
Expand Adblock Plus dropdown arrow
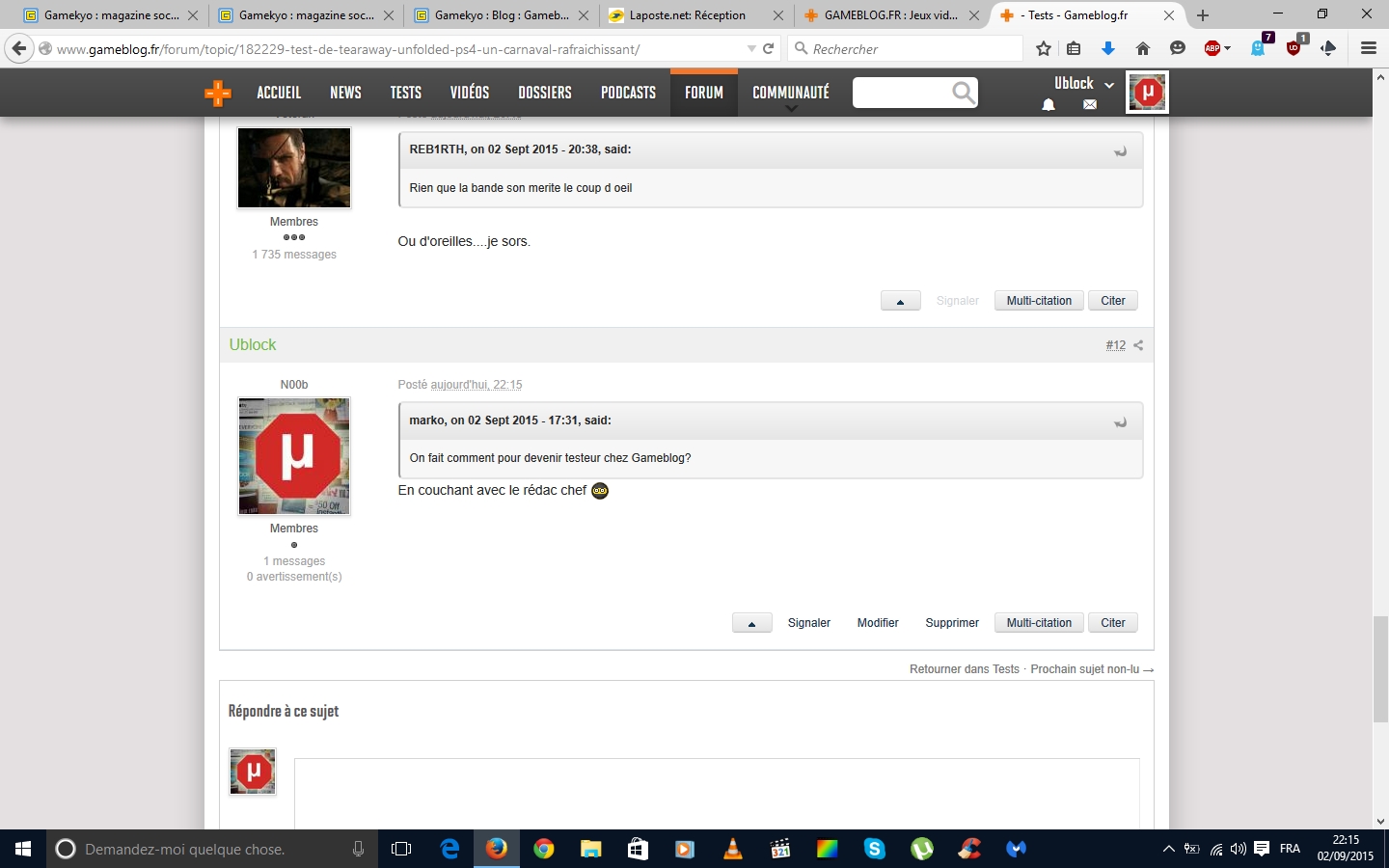pyautogui.click(x=1227, y=48)
